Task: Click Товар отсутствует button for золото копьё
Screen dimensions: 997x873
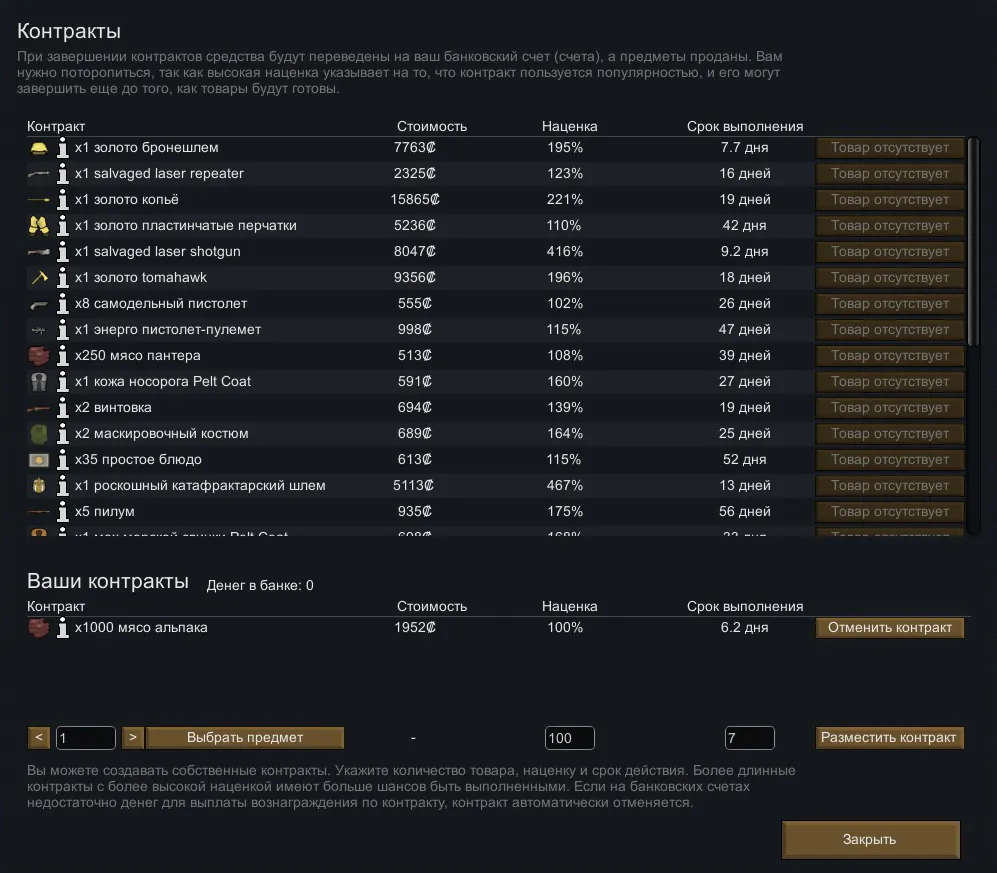Action: point(889,200)
